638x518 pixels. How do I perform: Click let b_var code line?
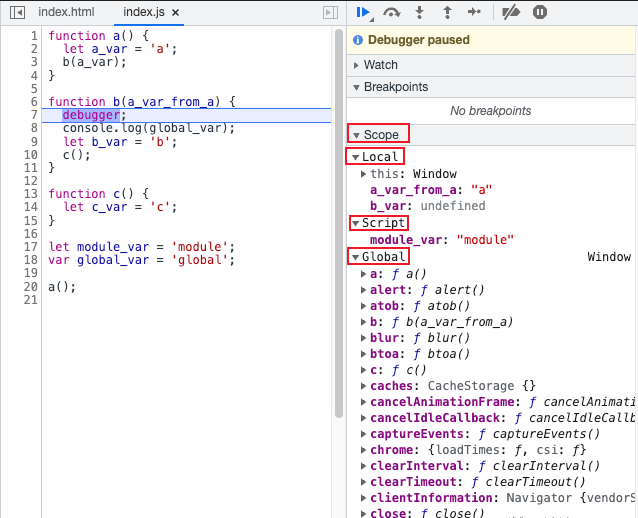click(120, 142)
